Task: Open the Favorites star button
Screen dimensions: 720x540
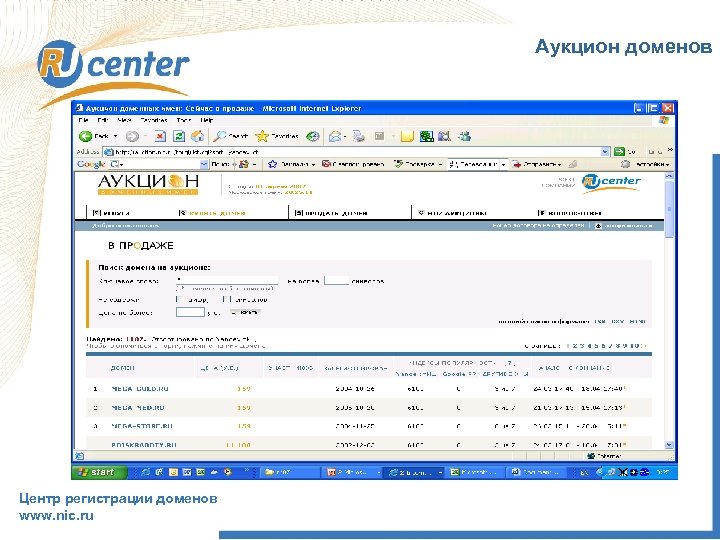Action: tap(277, 136)
